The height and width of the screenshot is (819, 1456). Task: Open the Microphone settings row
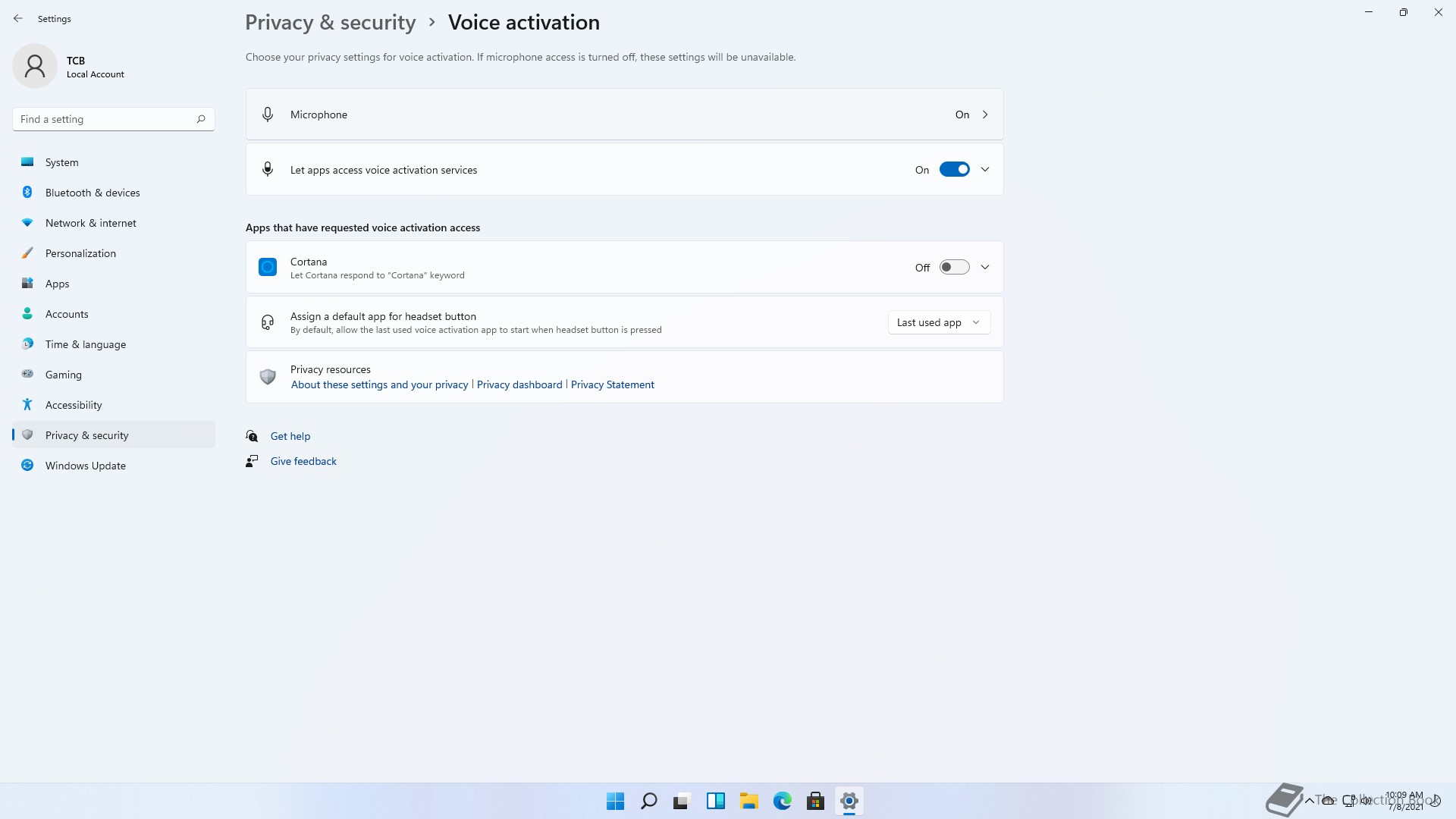click(x=624, y=115)
